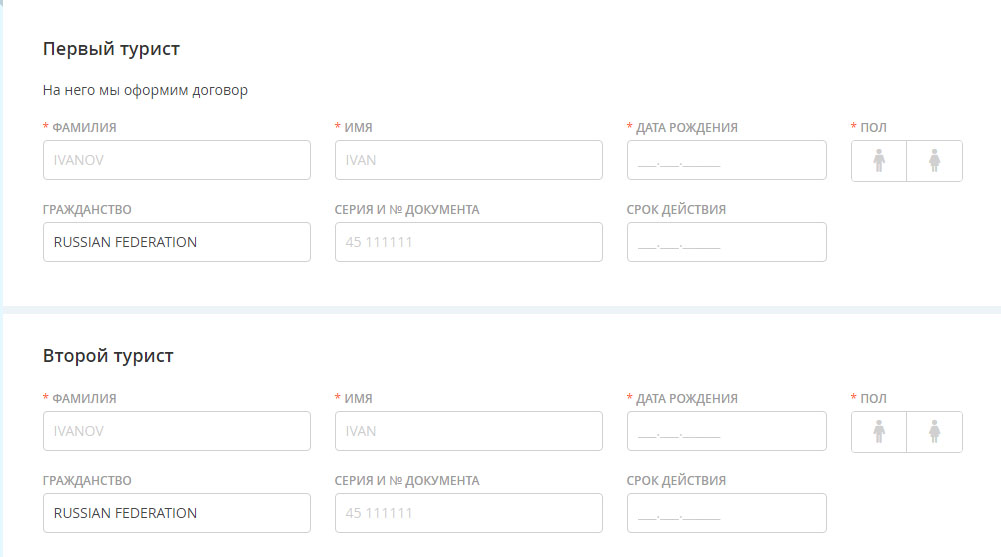Screen dimensions: 1001x557
Task: Click the 'Второй турист' section heading
Action: click(108, 356)
